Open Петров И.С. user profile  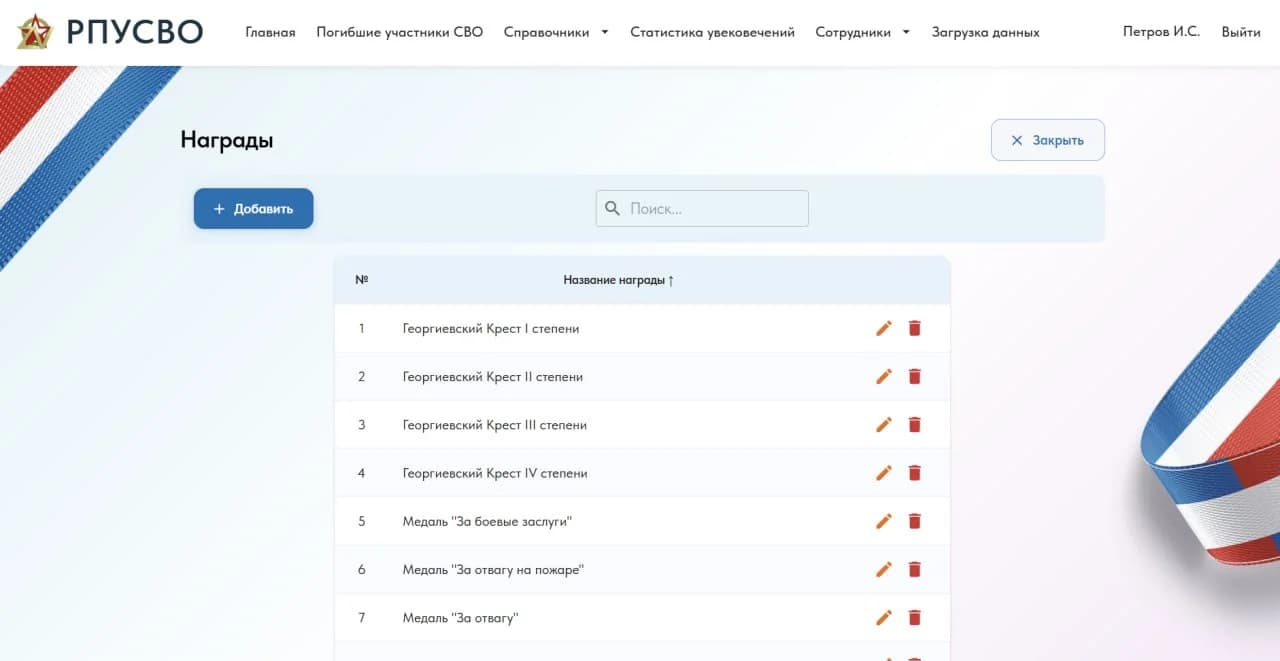[1161, 32]
